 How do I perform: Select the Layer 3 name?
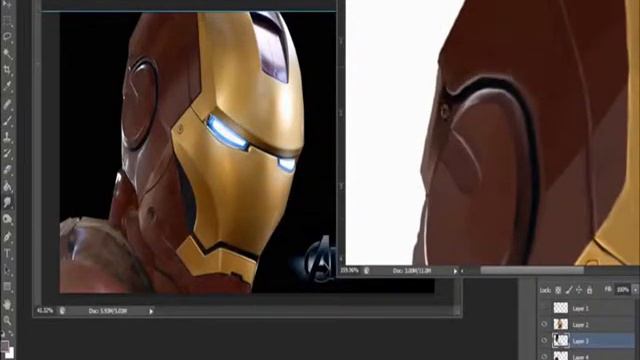pos(580,341)
